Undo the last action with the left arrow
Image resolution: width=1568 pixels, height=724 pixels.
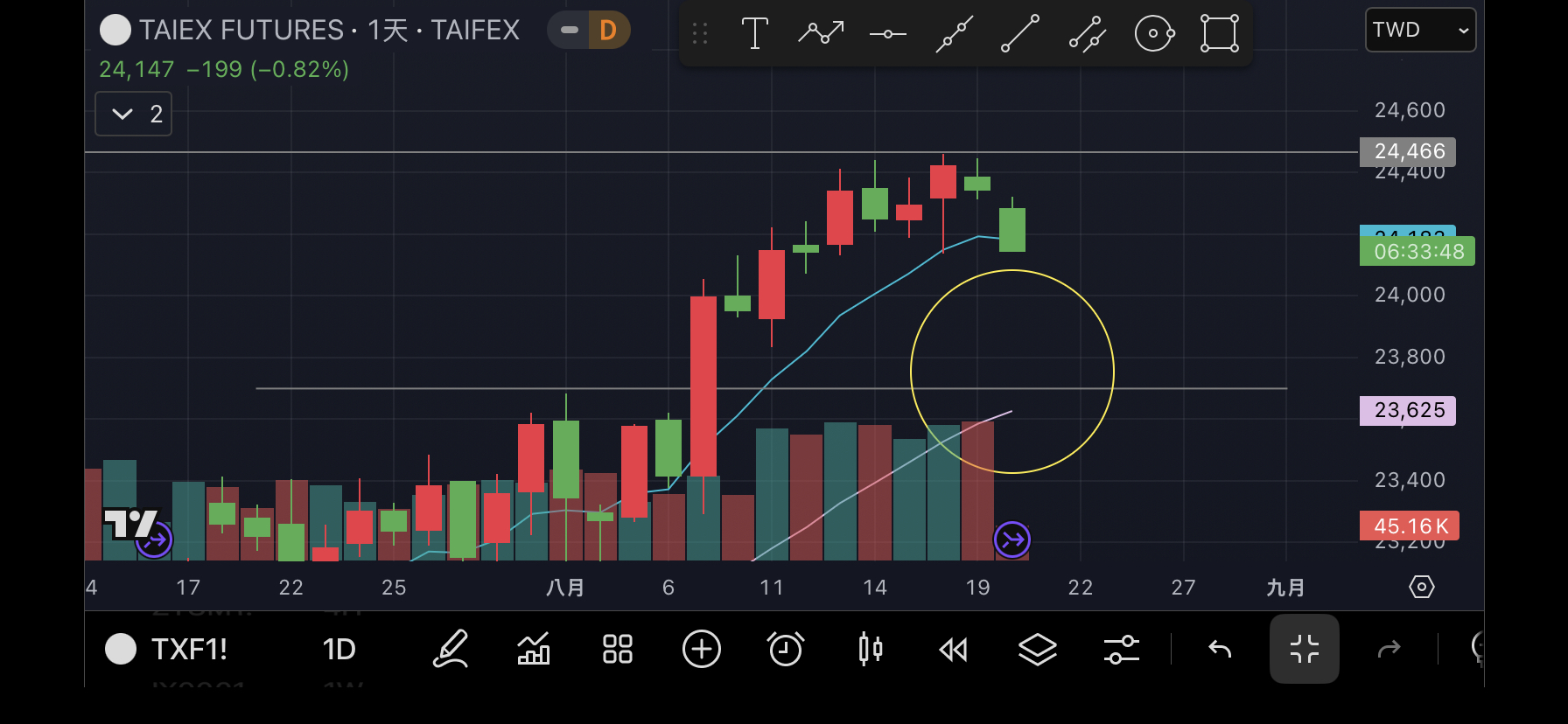coord(1220,650)
